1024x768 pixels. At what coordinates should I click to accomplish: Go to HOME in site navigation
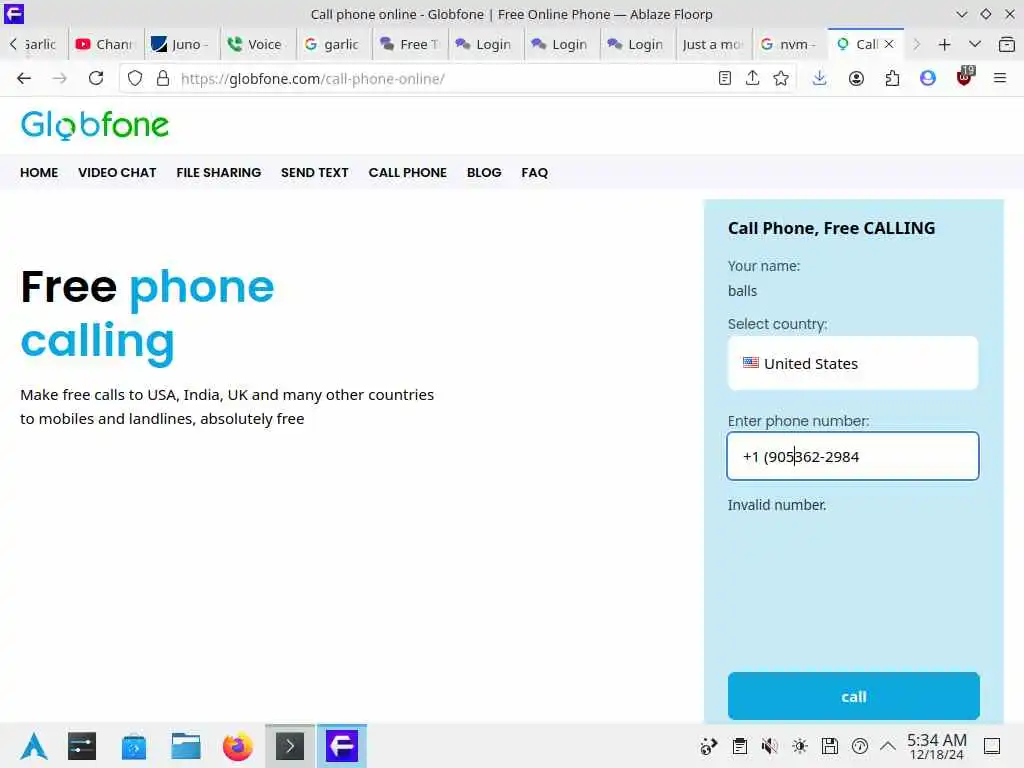(x=39, y=172)
